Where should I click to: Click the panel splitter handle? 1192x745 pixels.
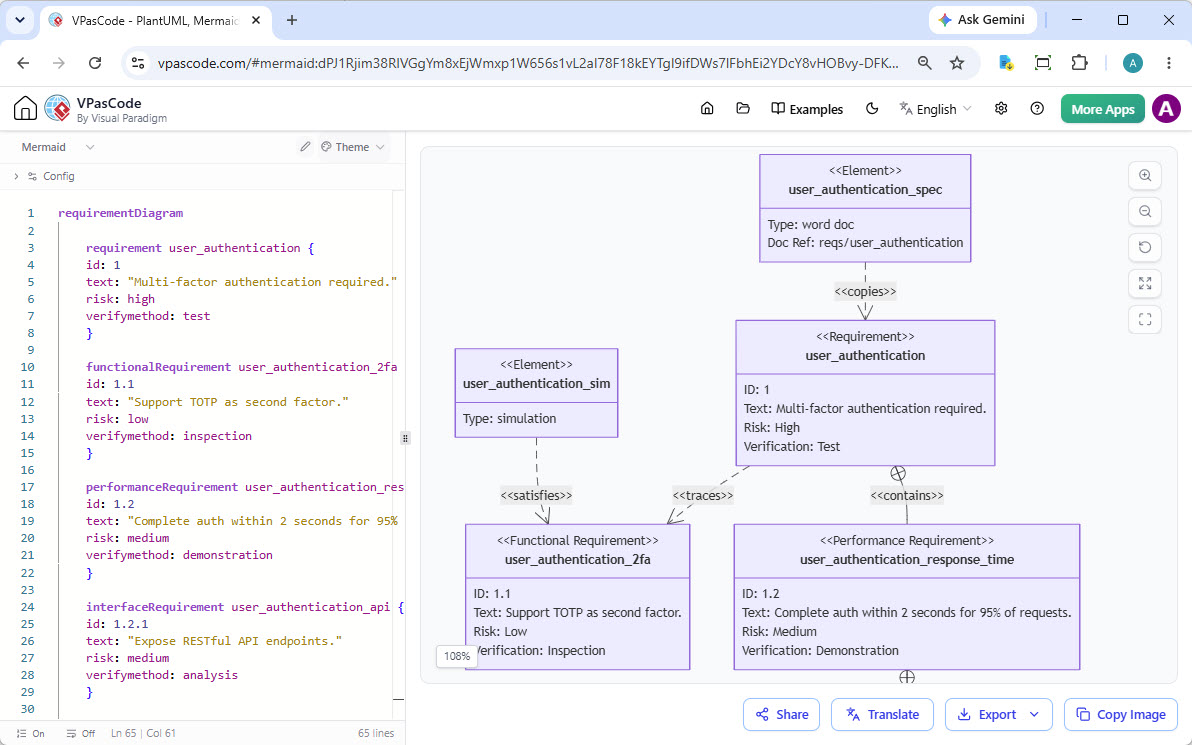tap(405, 438)
